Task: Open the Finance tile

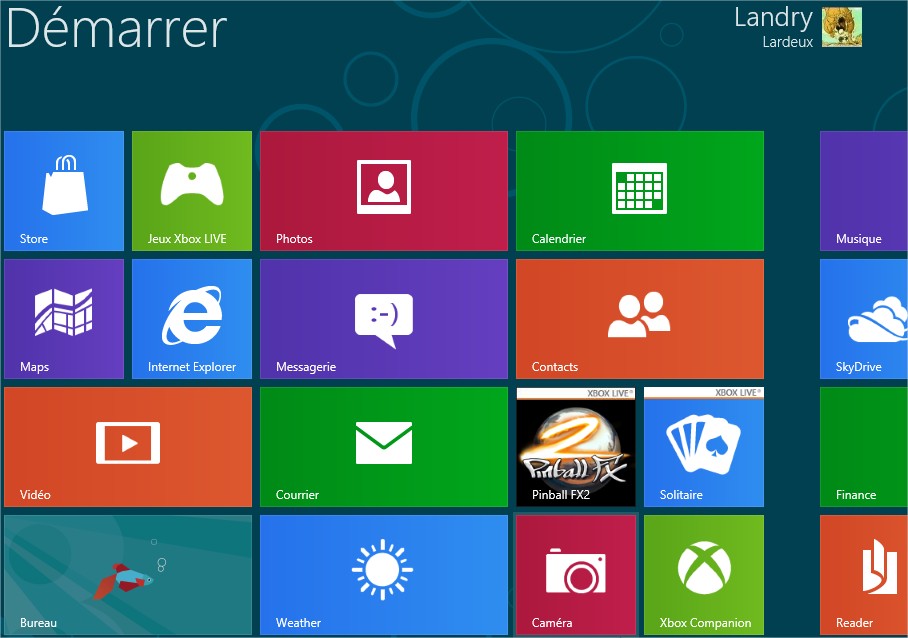Action: (x=864, y=447)
